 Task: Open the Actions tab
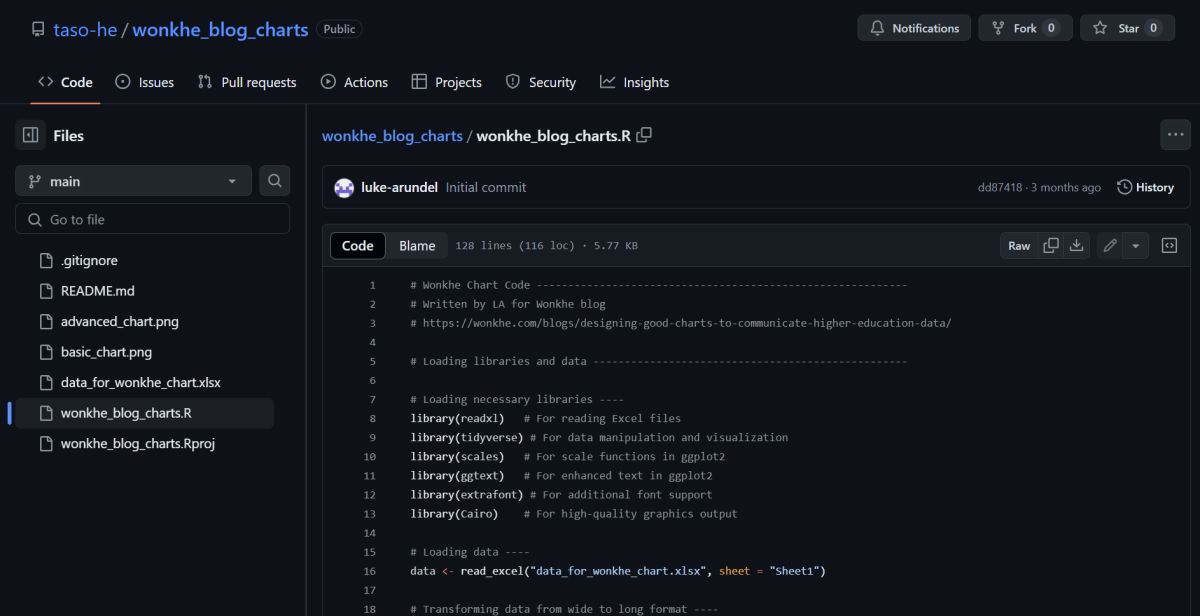click(x=354, y=82)
